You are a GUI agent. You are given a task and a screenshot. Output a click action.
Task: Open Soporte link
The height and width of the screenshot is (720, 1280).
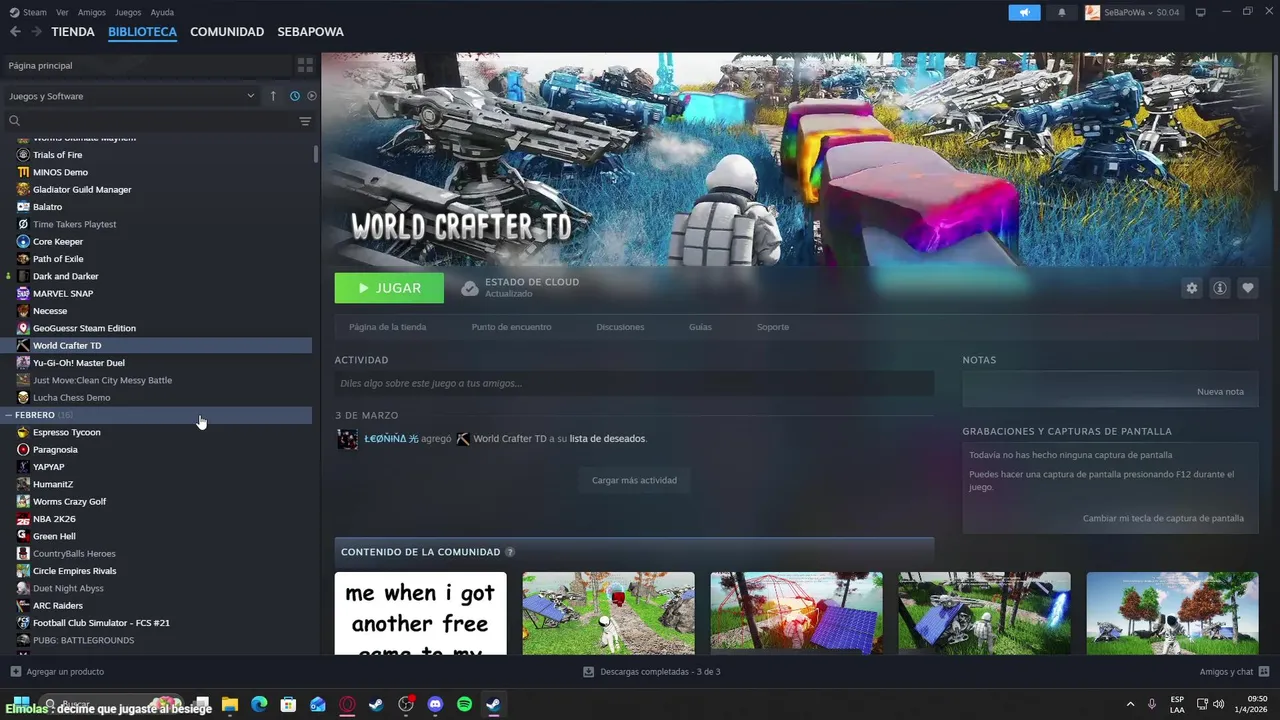coord(773,327)
